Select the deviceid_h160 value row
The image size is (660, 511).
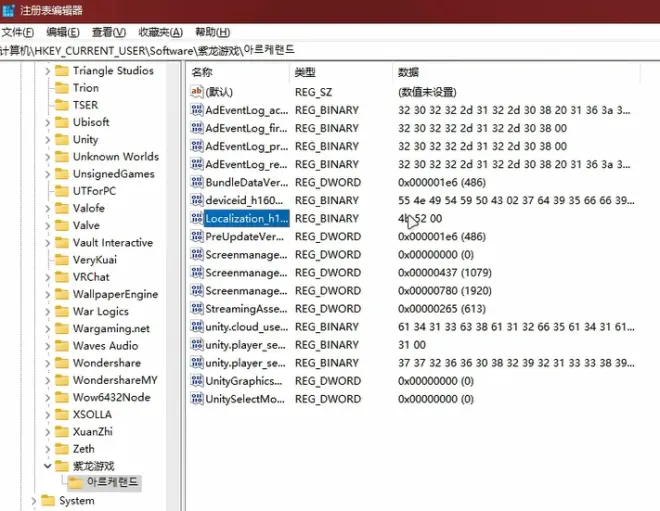246,201
